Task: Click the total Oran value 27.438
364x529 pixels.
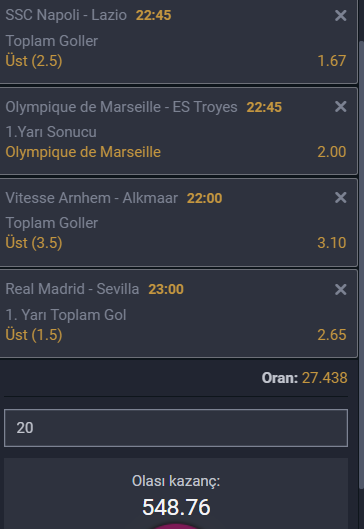Action: tap(325, 378)
